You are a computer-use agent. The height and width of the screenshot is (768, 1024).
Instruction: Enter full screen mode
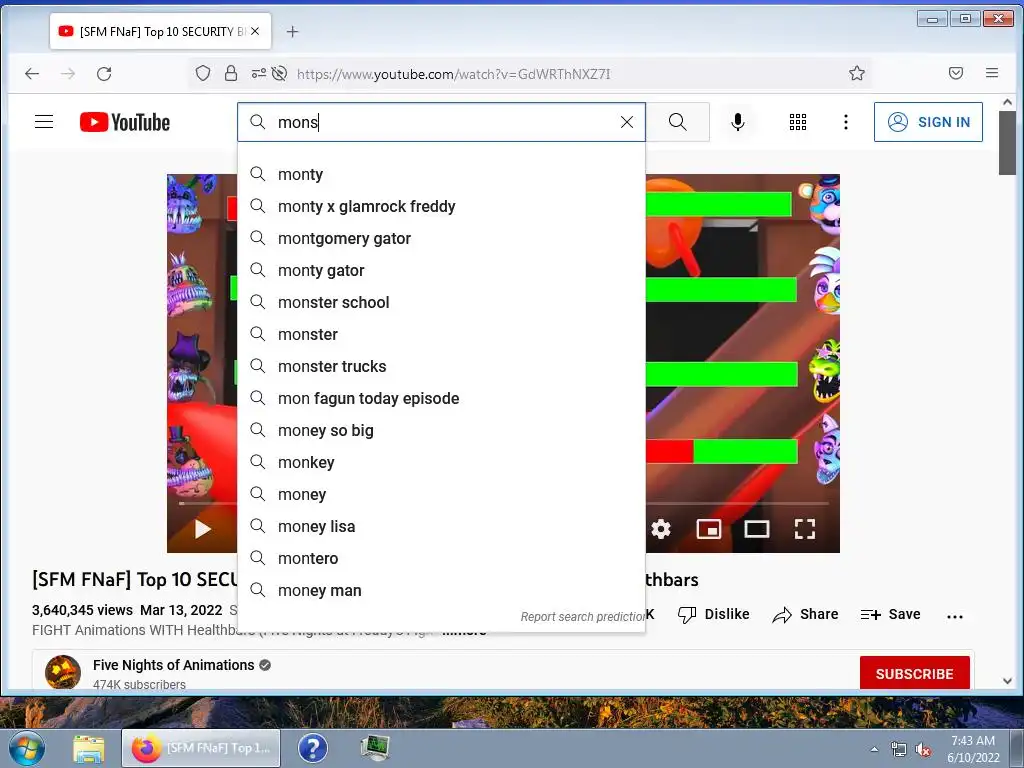805,529
